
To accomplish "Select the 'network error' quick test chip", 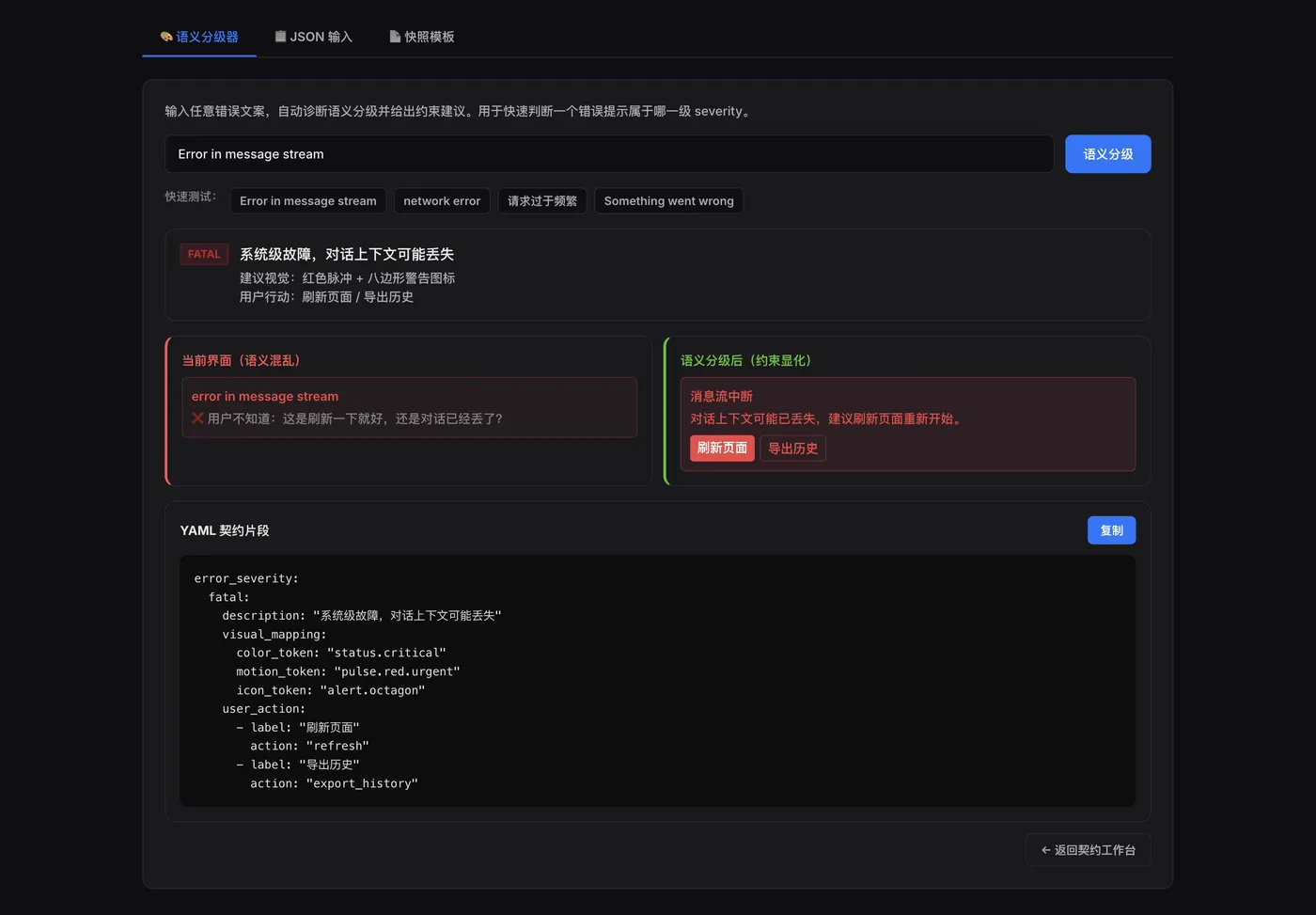I will pos(442,201).
